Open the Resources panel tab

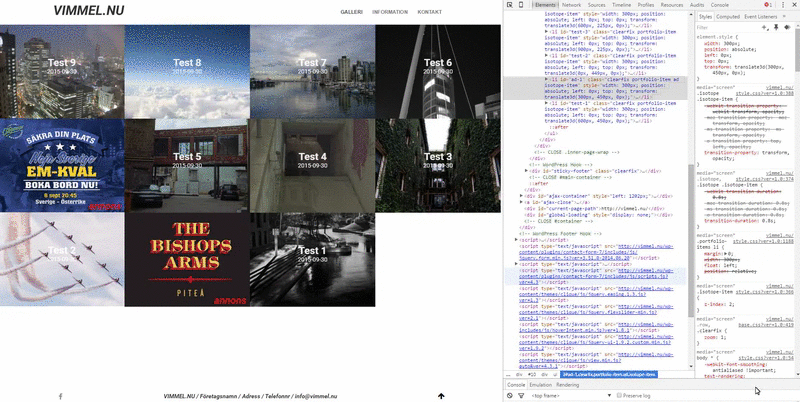(672, 5)
